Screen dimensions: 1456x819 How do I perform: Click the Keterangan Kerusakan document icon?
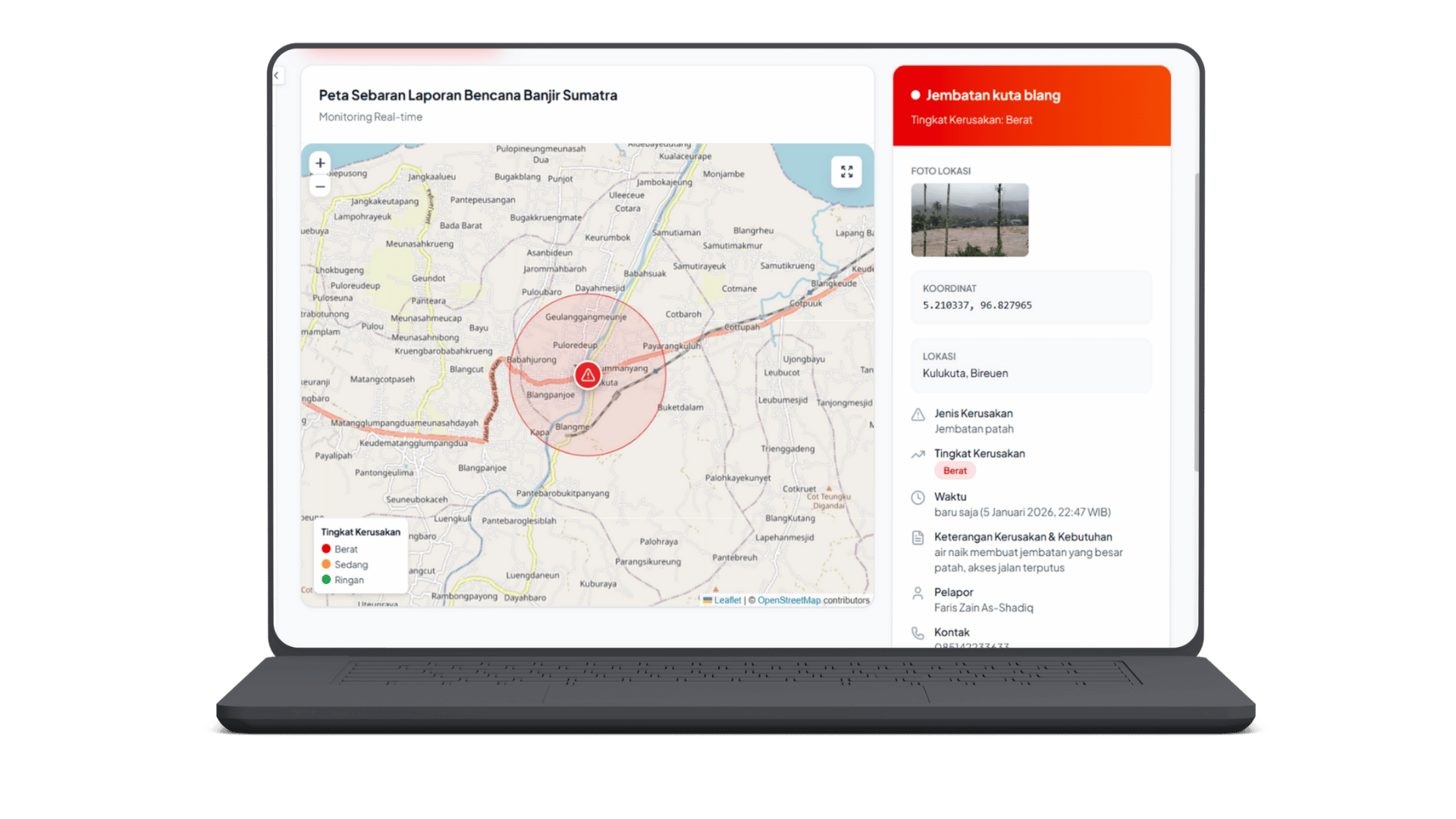point(918,537)
